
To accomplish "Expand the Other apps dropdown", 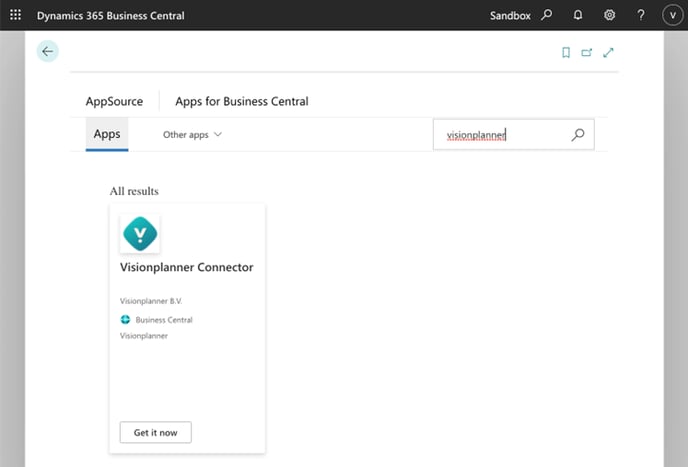I will pos(192,135).
